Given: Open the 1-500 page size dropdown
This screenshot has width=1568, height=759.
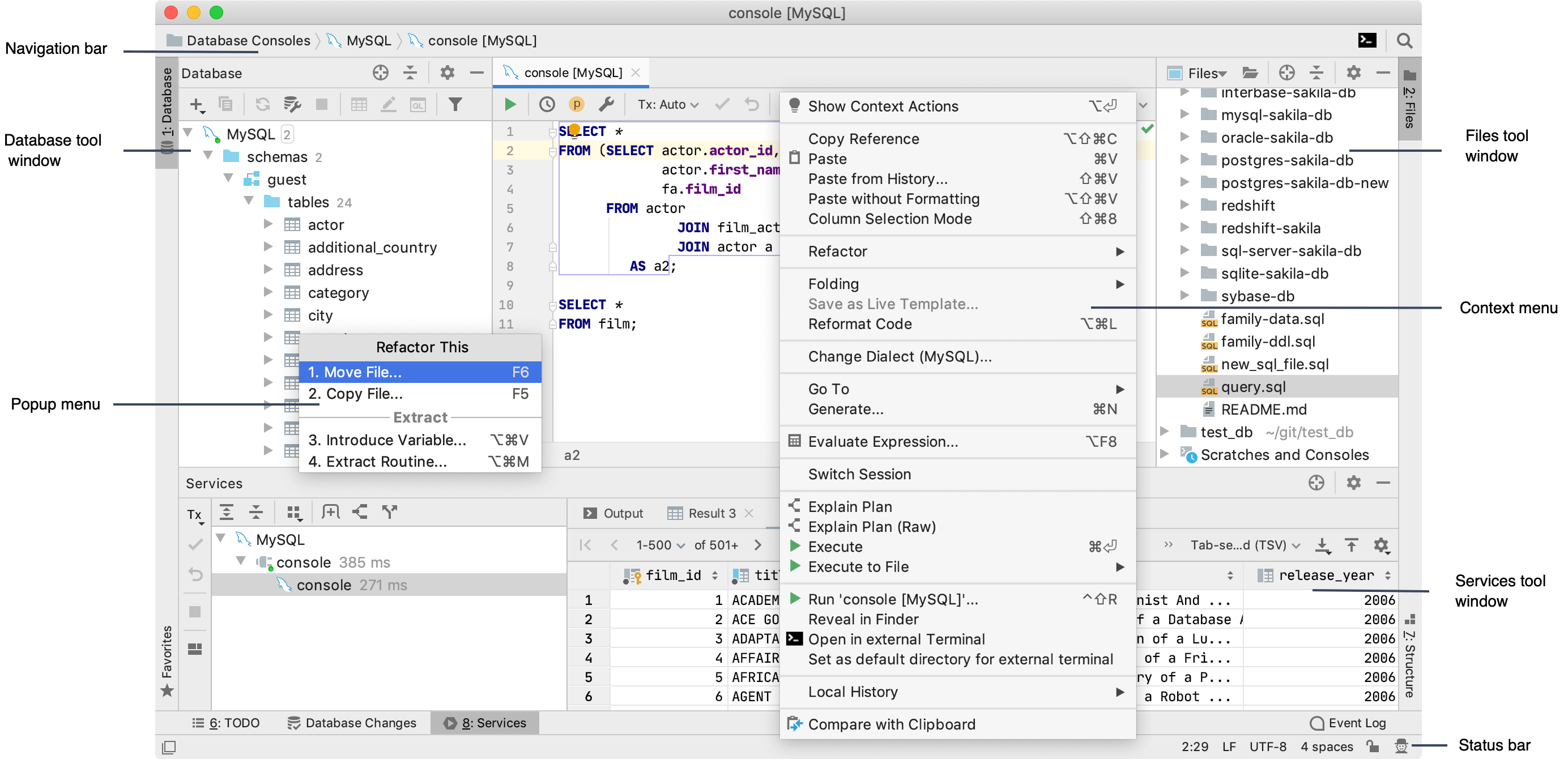Looking at the screenshot, I should pyautogui.click(x=661, y=545).
